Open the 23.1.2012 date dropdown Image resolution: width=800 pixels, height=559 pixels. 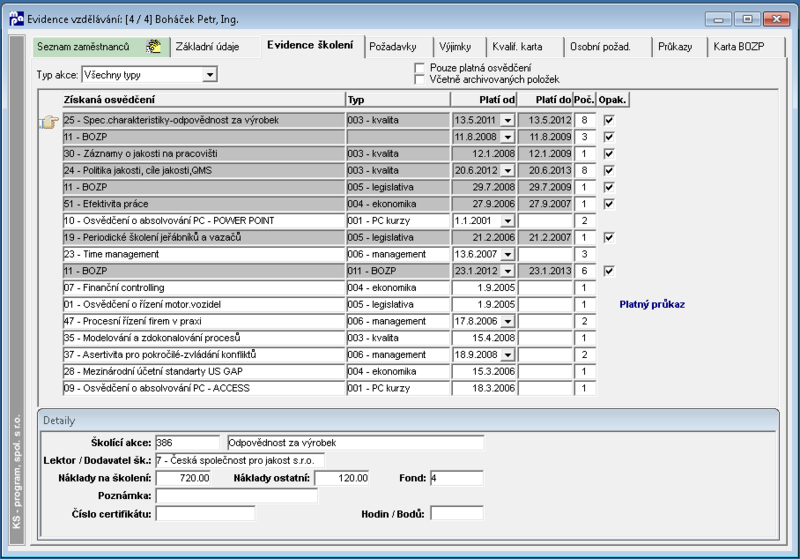[x=508, y=271]
